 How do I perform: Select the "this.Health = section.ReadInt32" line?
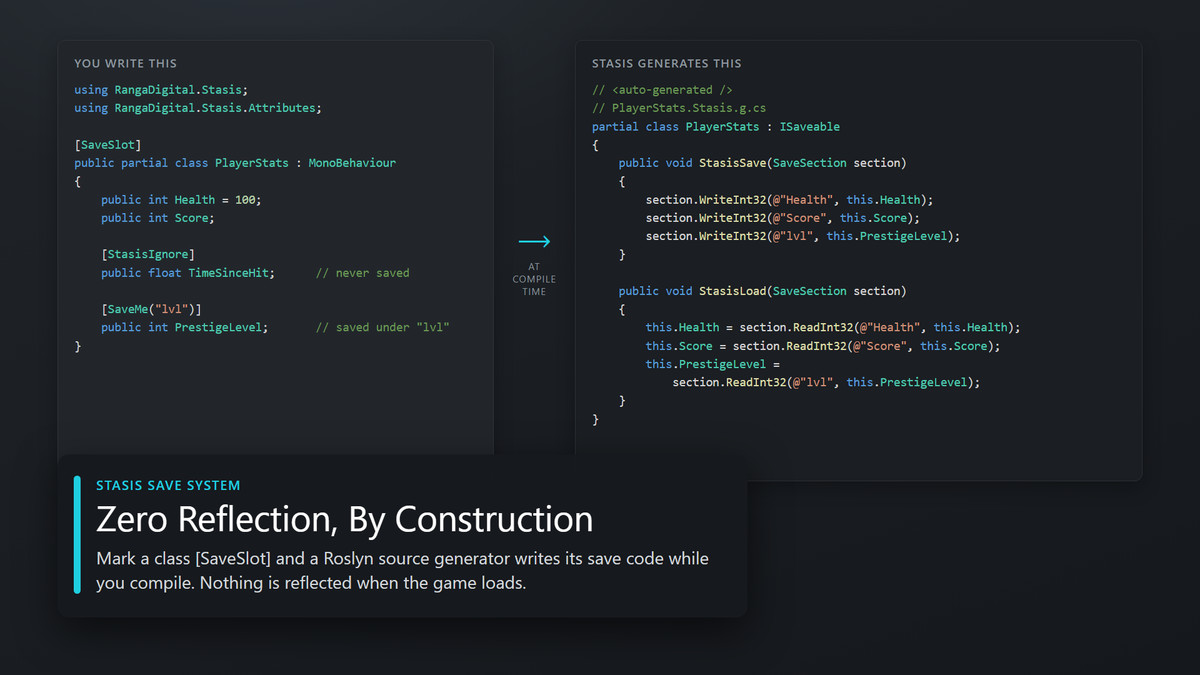[833, 327]
